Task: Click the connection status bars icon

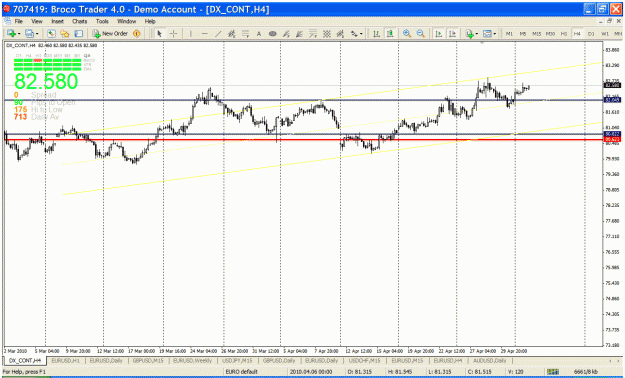Action: tap(553, 372)
